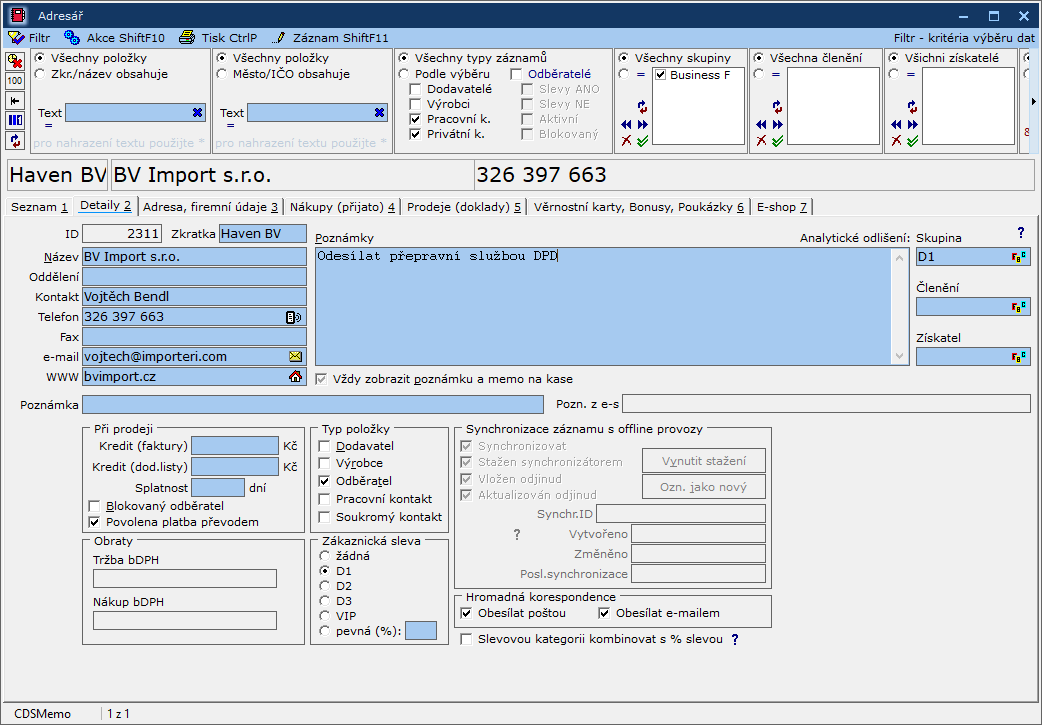Click the blue question mark above Skupina

click(x=1021, y=233)
